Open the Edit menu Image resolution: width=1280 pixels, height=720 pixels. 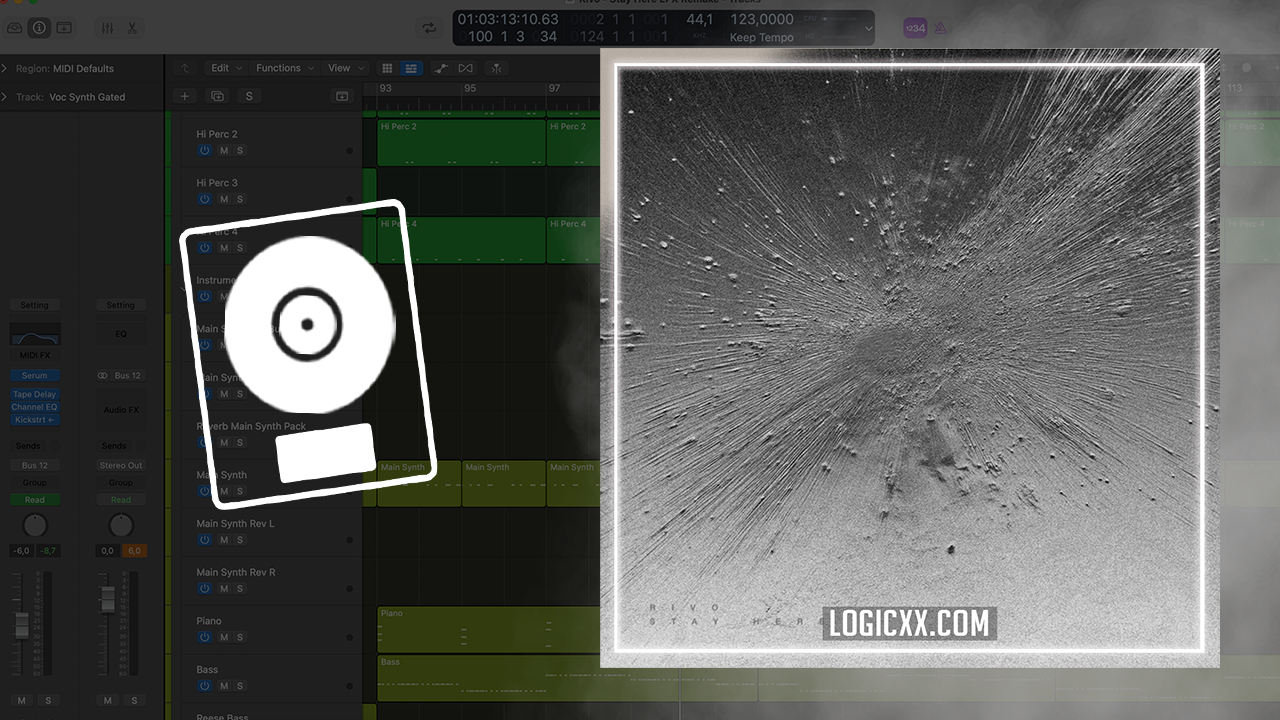225,68
